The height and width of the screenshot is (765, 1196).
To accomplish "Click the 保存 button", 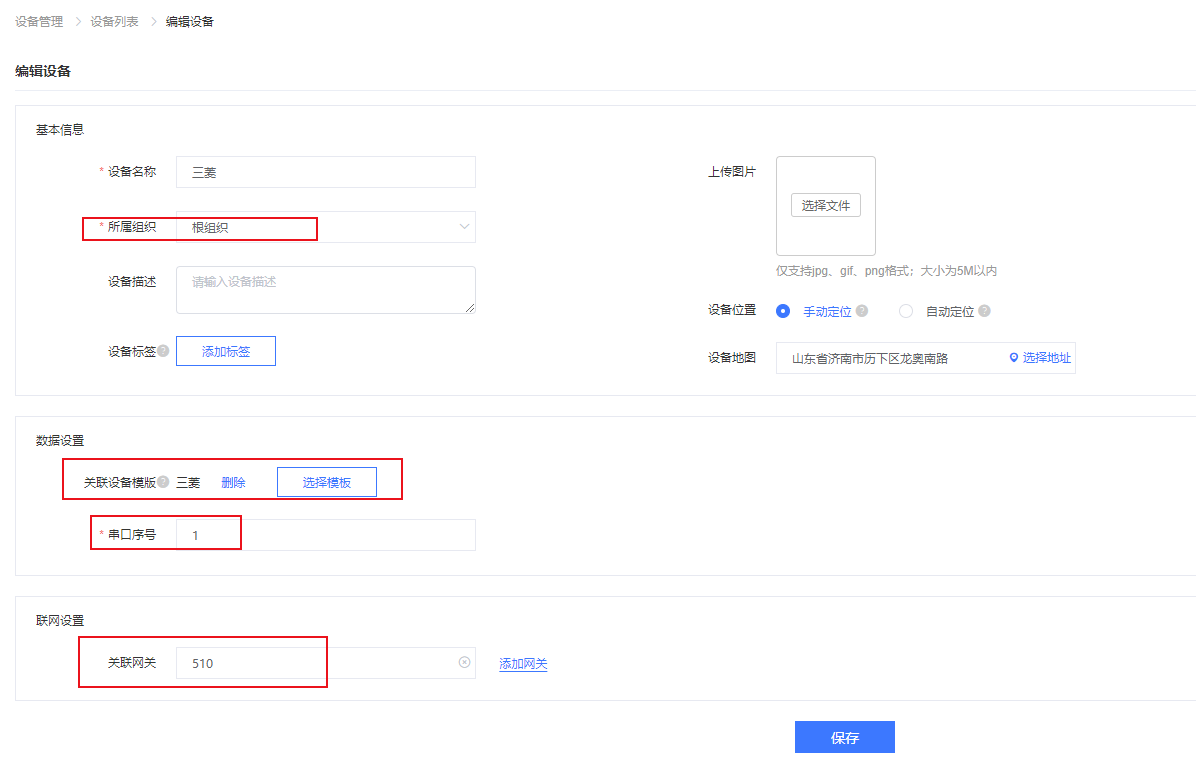I will click(x=844, y=737).
